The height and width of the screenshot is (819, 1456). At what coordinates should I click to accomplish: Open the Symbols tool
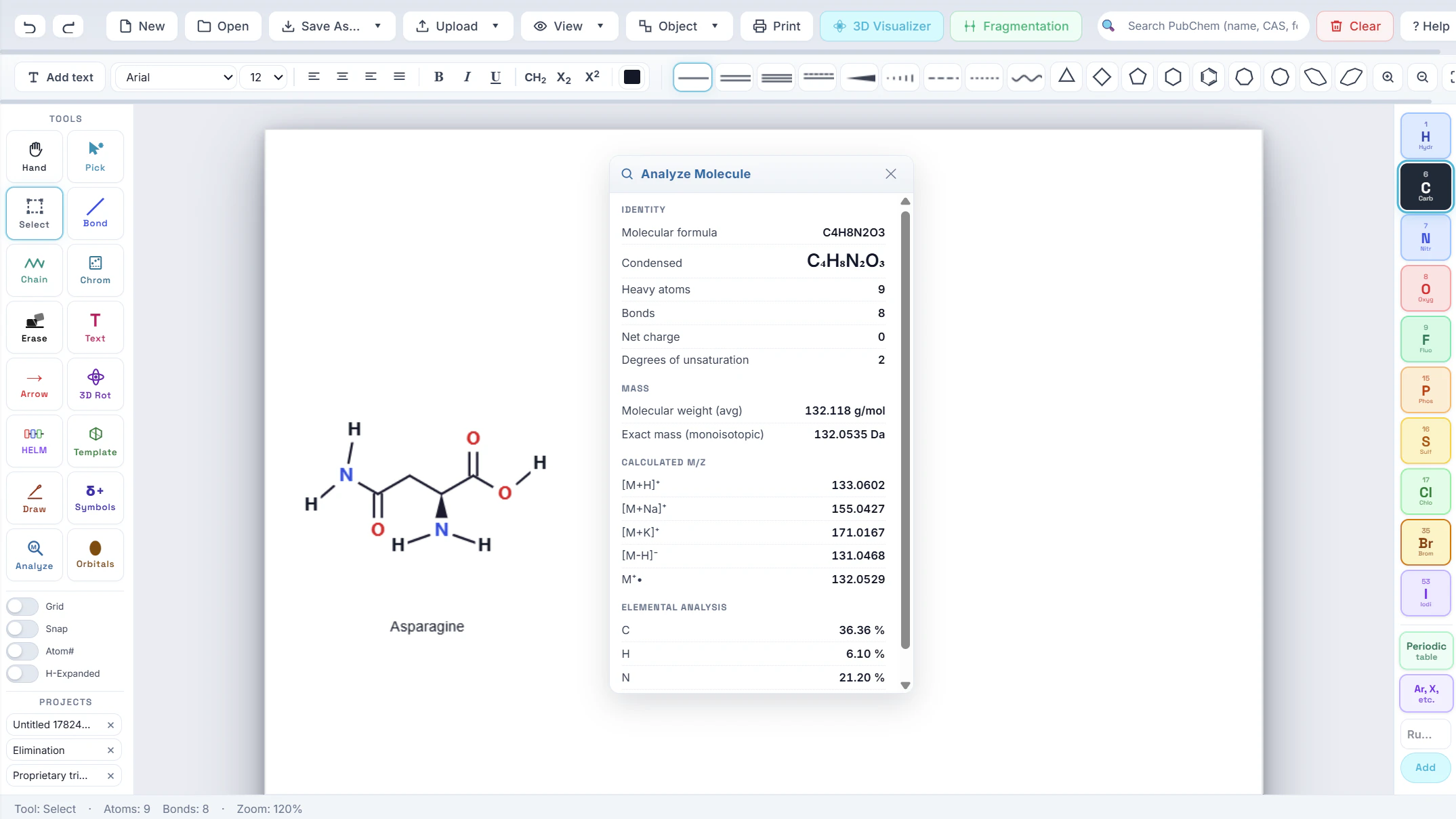96,498
